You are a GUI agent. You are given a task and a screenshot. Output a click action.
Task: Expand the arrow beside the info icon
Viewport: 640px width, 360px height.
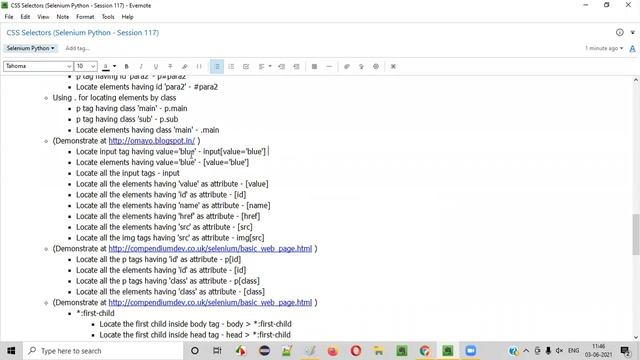click(x=633, y=32)
